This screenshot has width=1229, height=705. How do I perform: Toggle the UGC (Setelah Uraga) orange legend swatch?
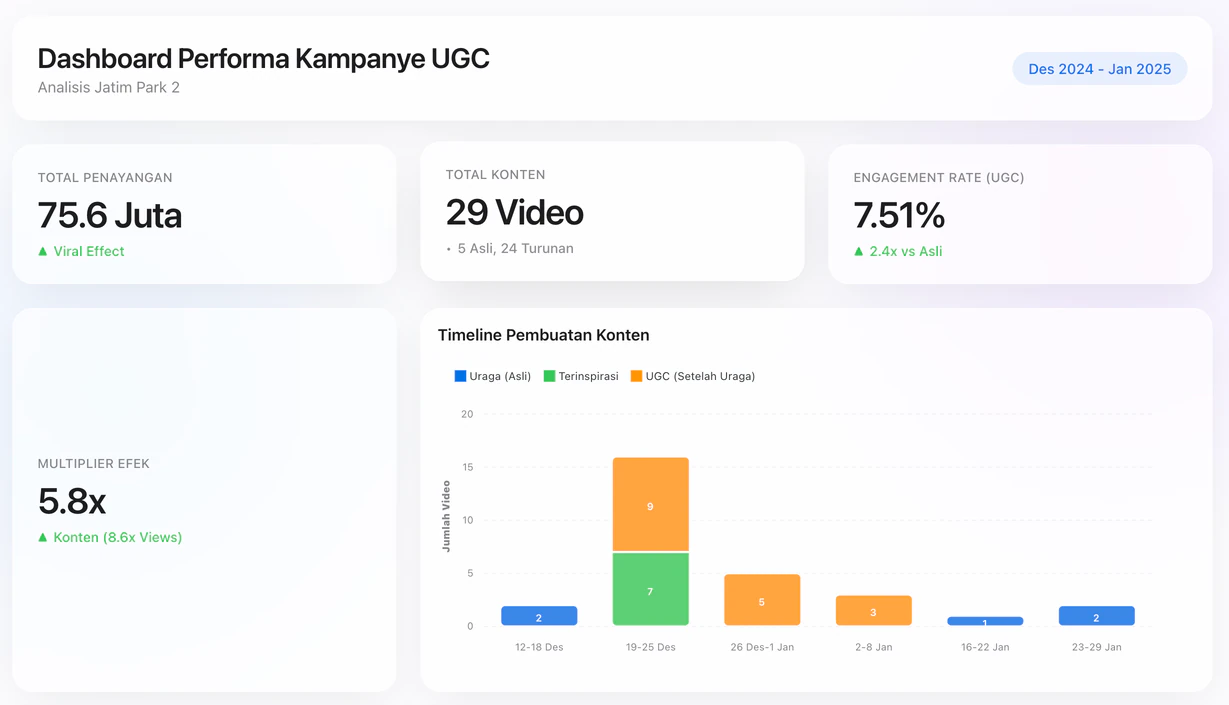pos(636,376)
